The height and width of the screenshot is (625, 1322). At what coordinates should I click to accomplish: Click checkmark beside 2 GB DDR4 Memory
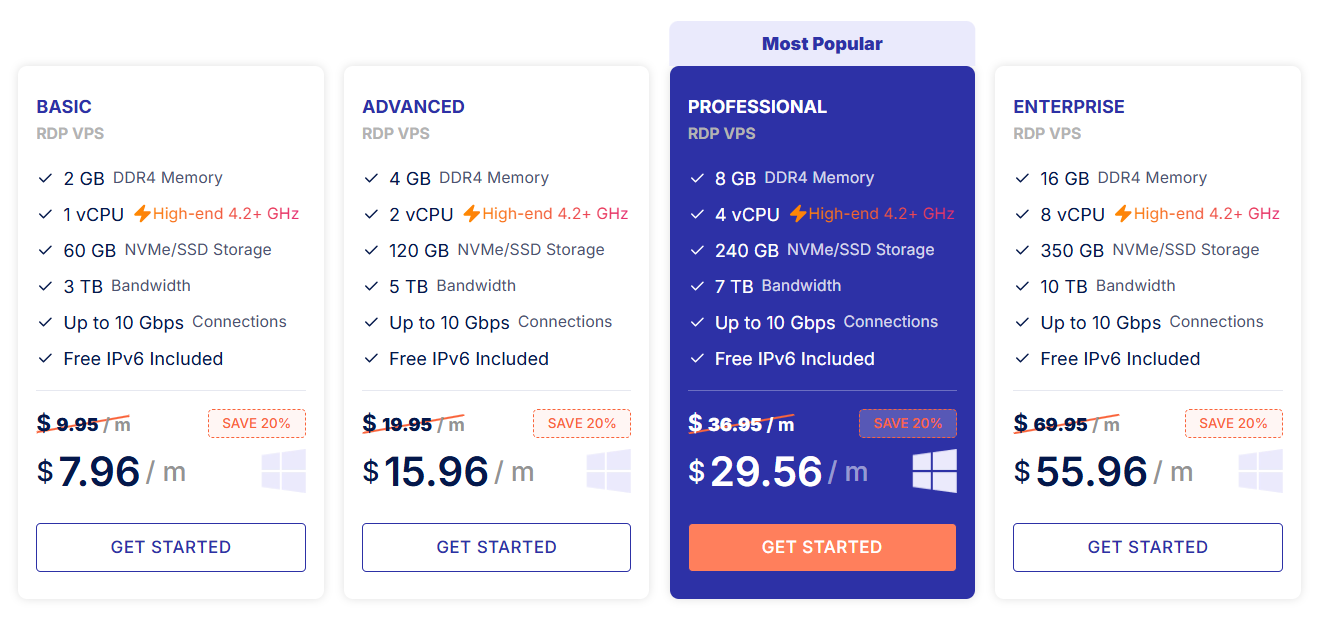point(45,178)
